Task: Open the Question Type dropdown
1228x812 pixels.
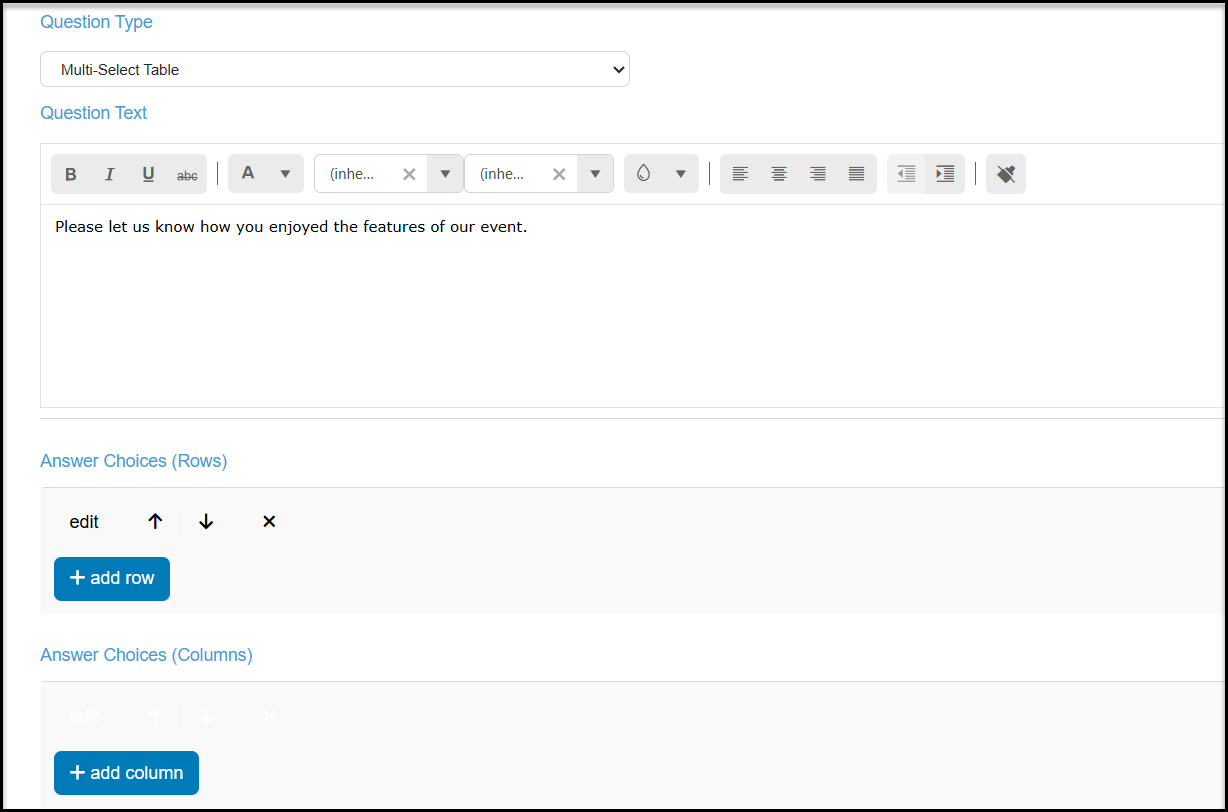Action: tap(335, 69)
